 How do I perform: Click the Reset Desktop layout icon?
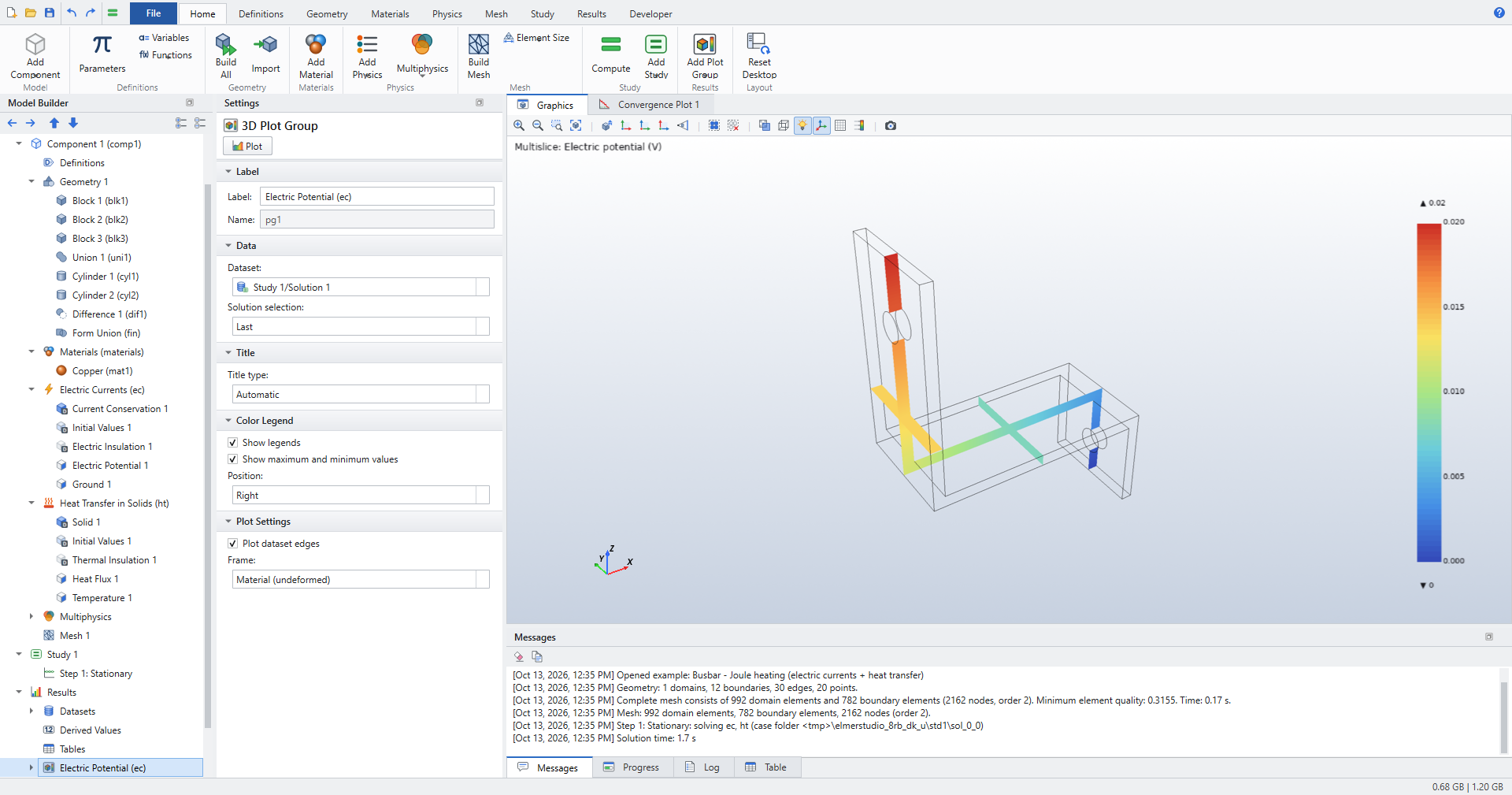(759, 56)
